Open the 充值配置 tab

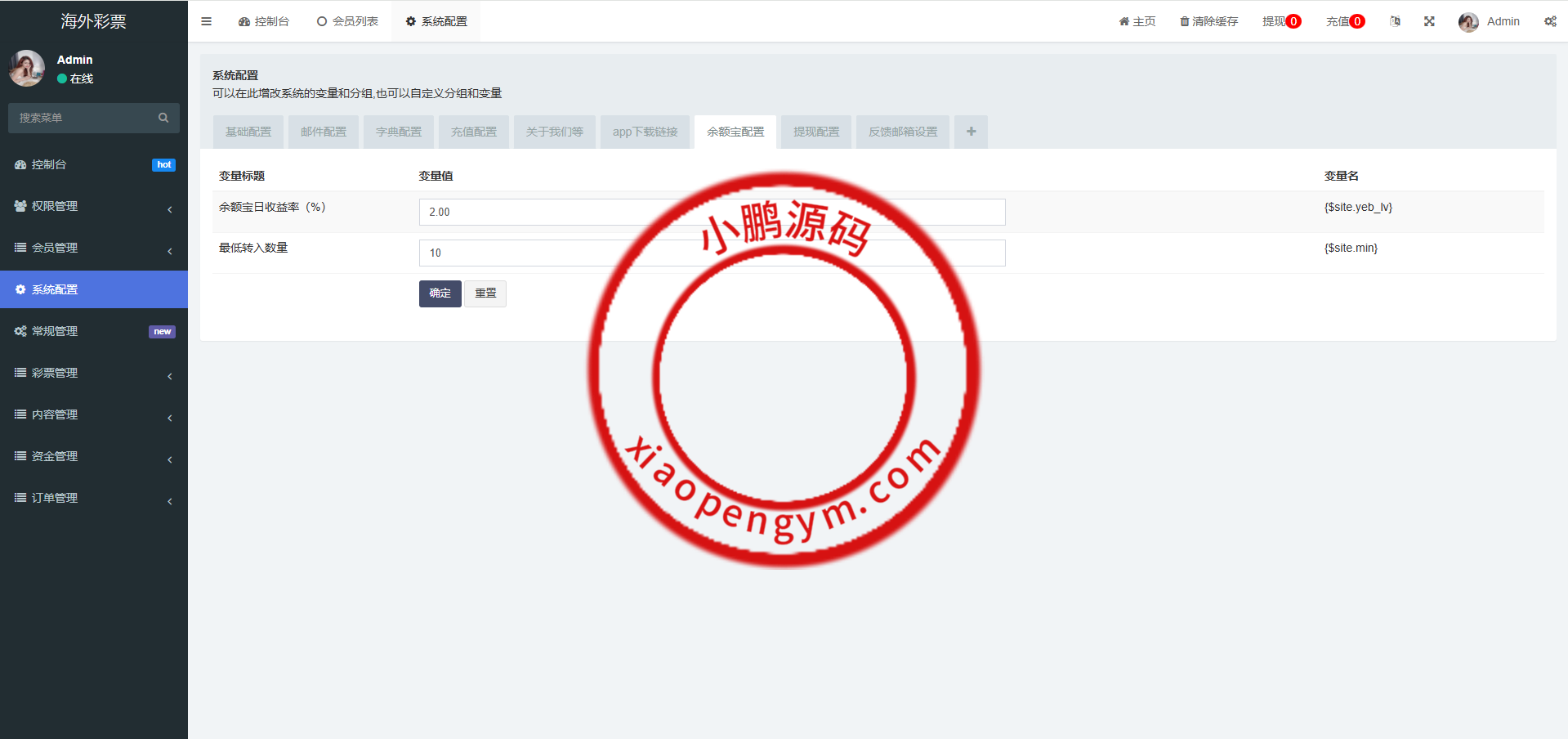[x=474, y=132]
